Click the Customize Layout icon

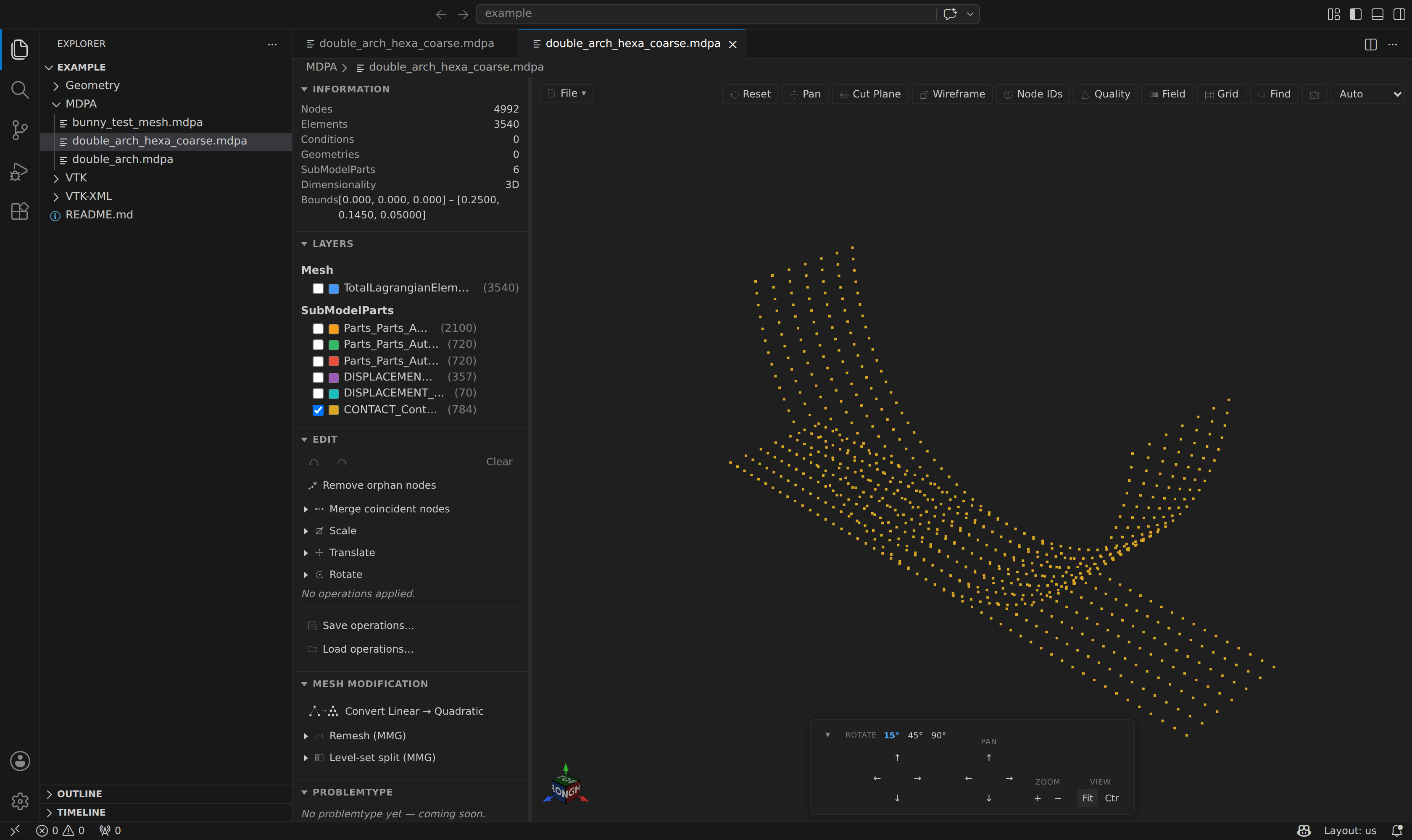pos(1334,14)
